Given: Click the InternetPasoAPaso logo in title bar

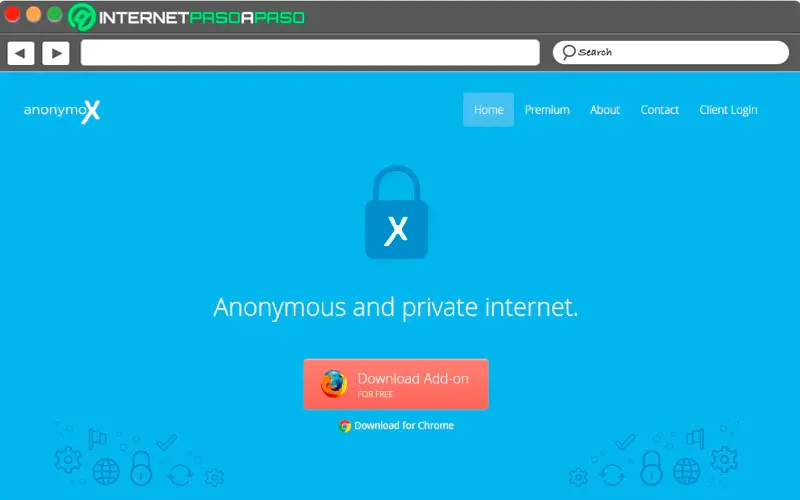Looking at the screenshot, I should (187, 17).
